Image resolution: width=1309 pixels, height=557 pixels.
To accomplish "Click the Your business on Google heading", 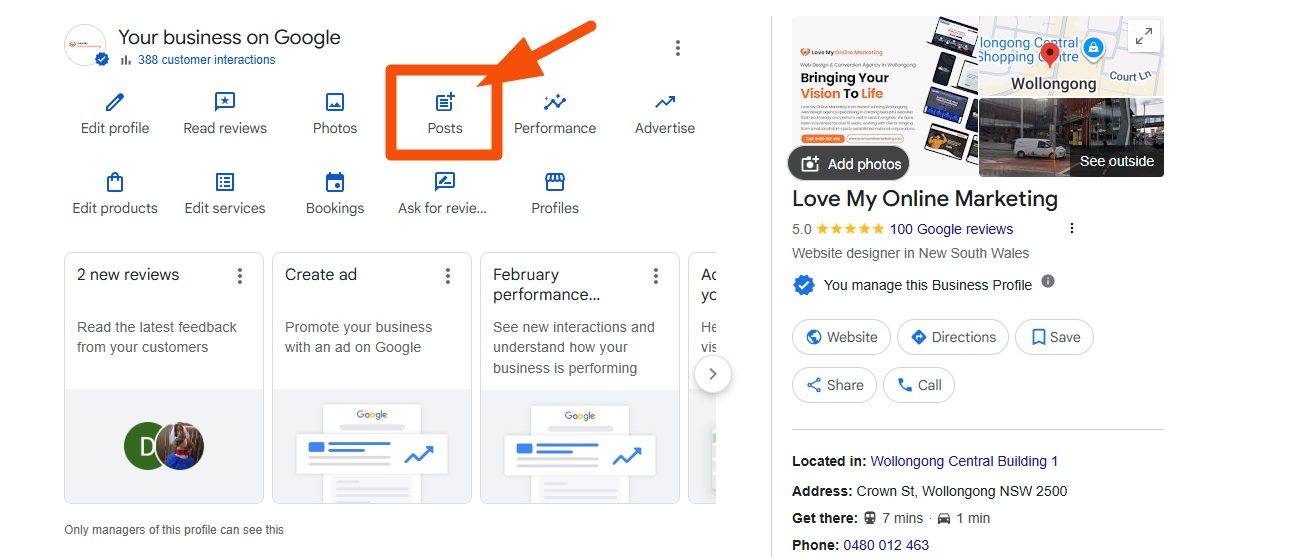I will tap(229, 37).
